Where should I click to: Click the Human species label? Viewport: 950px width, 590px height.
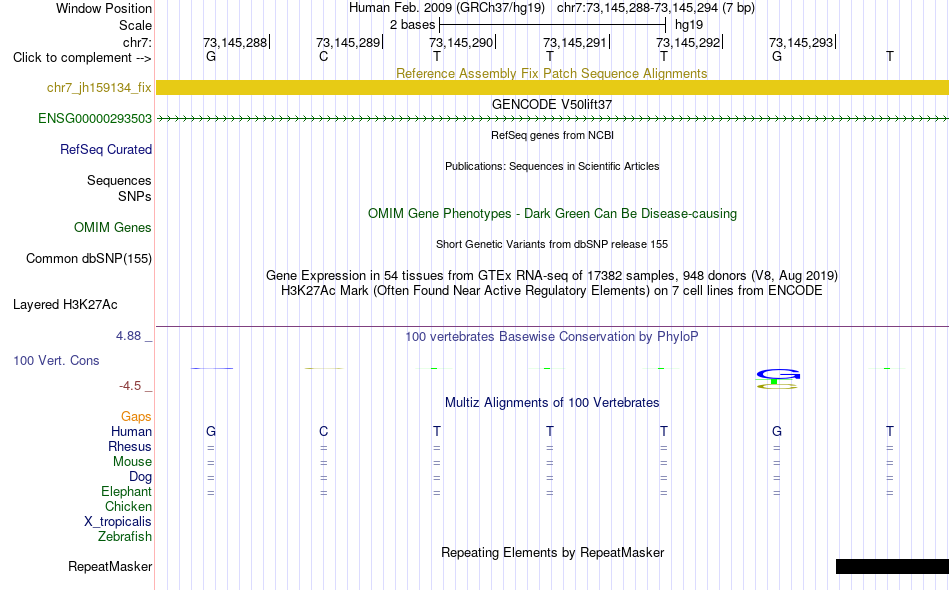[x=131, y=431]
